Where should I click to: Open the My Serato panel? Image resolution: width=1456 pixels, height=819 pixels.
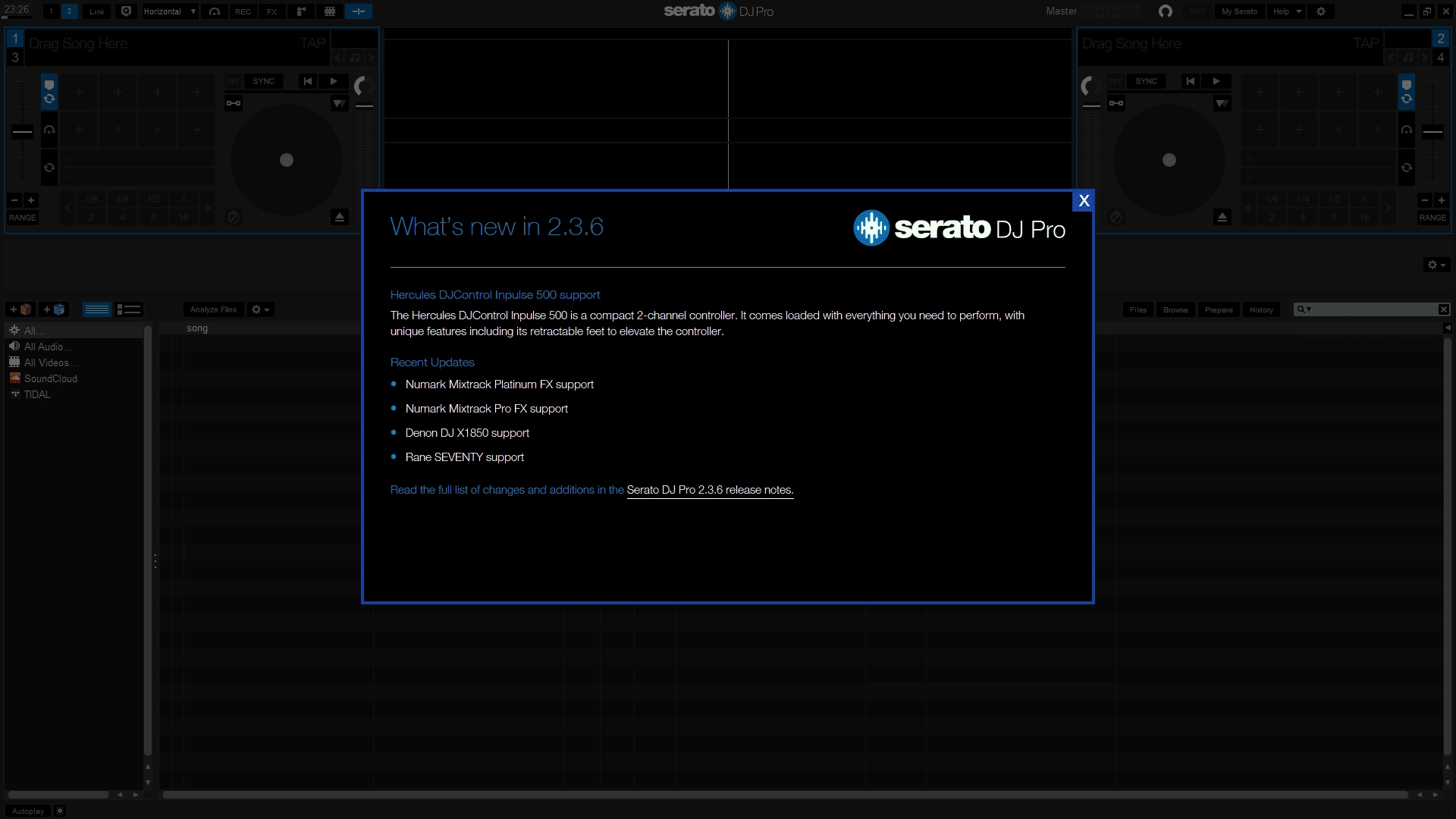[x=1239, y=11]
